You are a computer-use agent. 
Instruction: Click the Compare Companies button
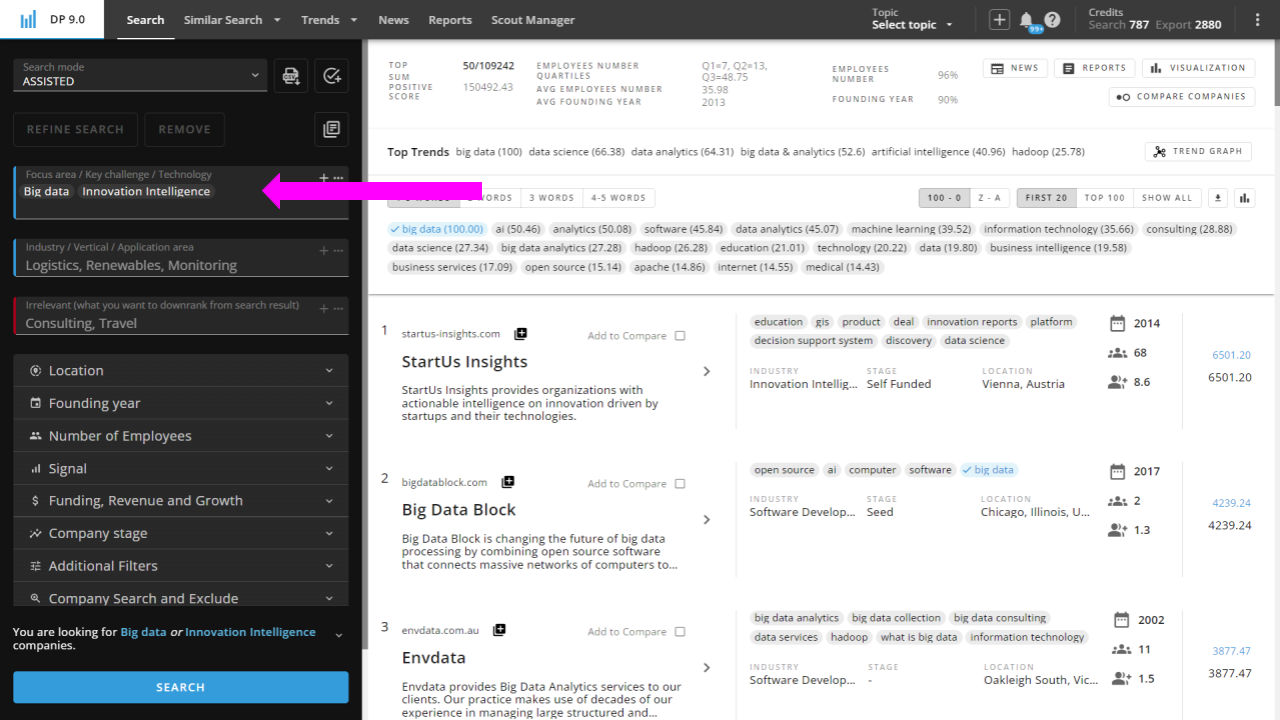1182,97
